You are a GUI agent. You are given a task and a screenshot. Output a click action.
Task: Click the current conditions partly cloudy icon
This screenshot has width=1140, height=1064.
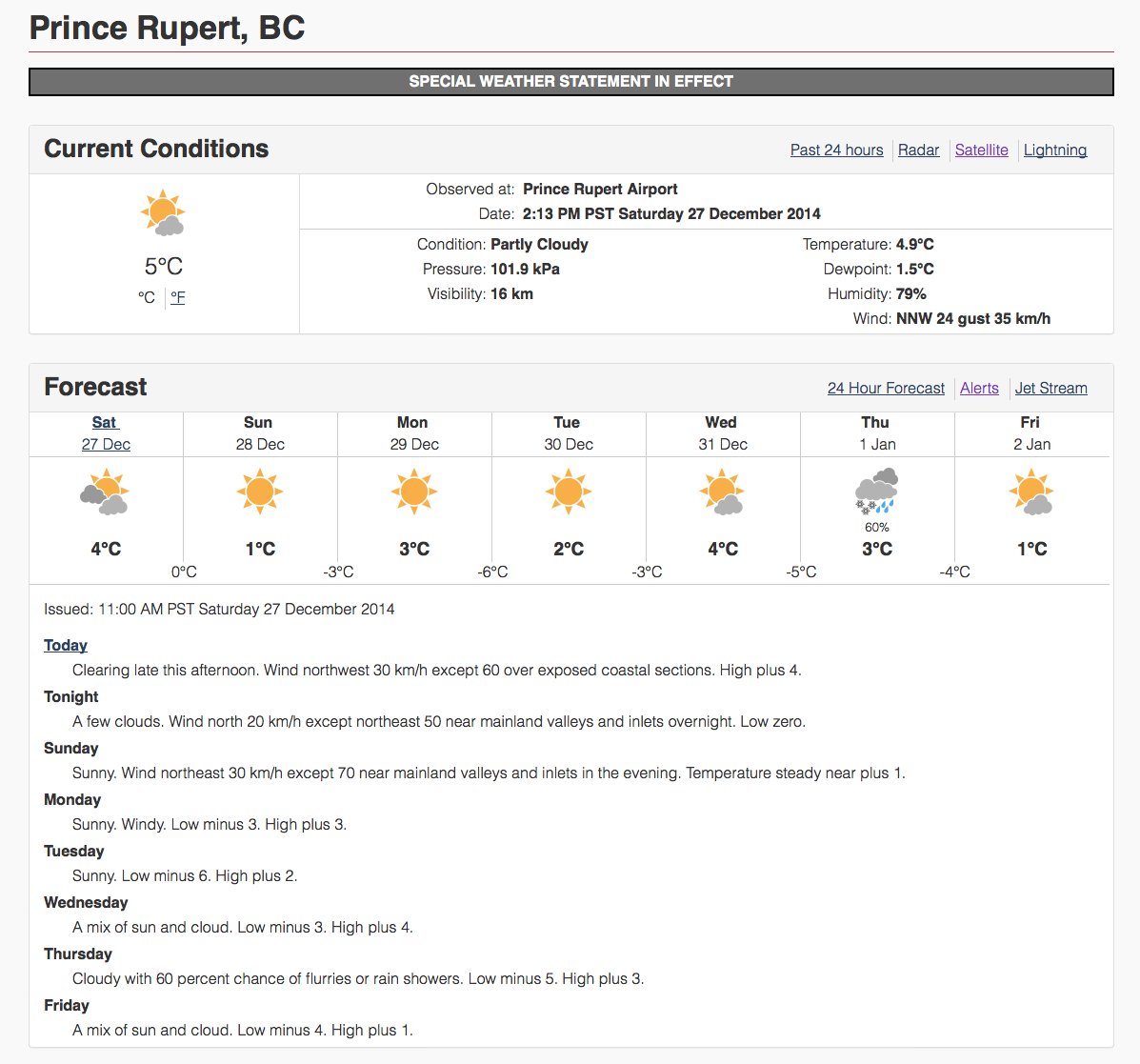(163, 213)
